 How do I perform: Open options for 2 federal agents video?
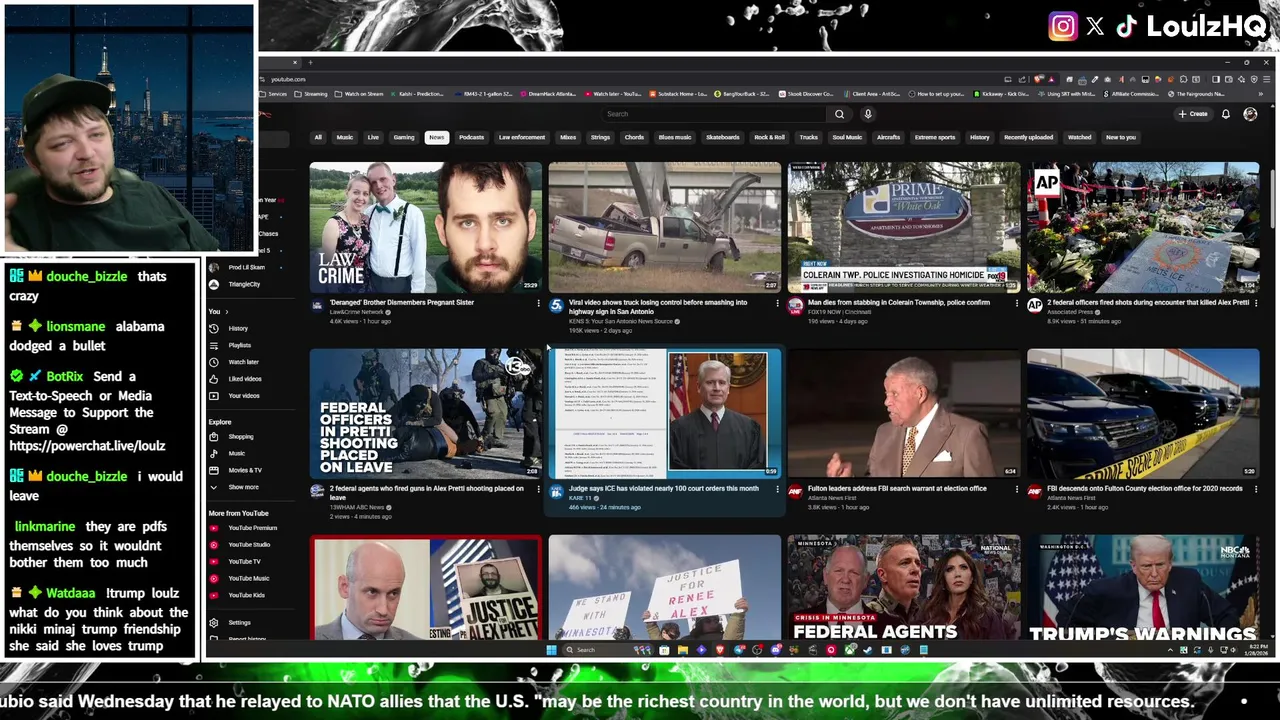coord(538,490)
